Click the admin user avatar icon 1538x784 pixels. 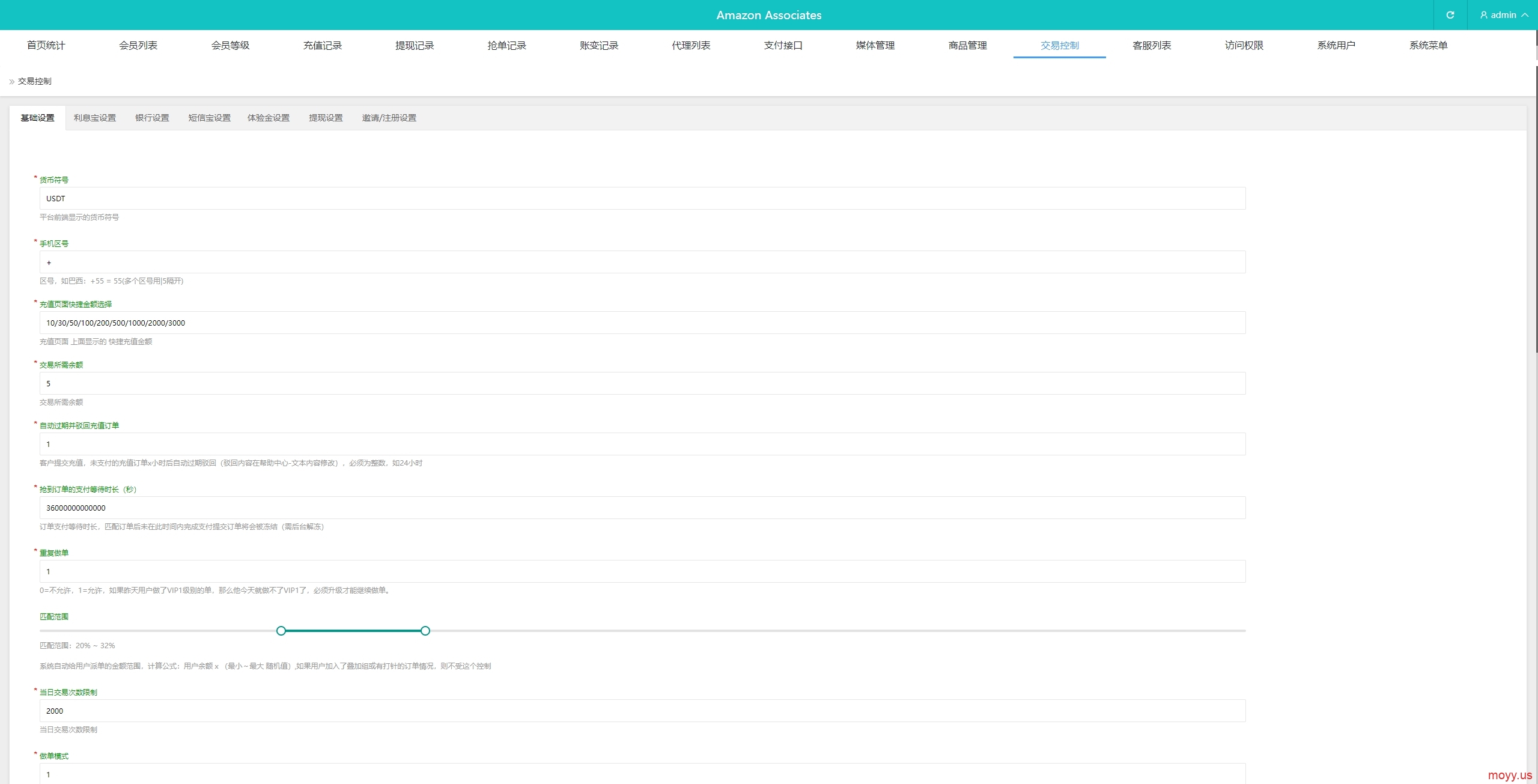pos(1483,15)
